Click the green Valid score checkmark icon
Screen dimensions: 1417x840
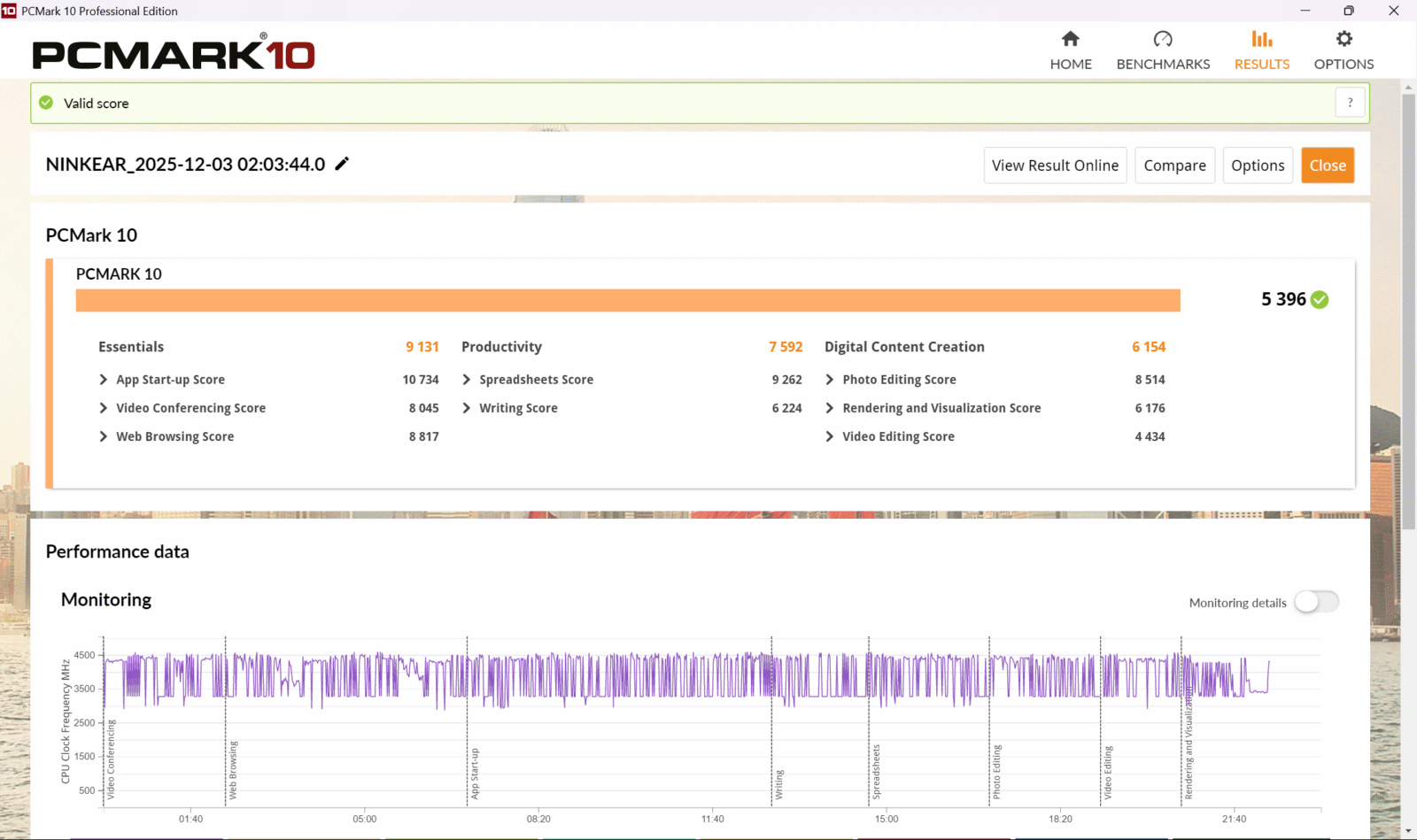[x=46, y=103]
